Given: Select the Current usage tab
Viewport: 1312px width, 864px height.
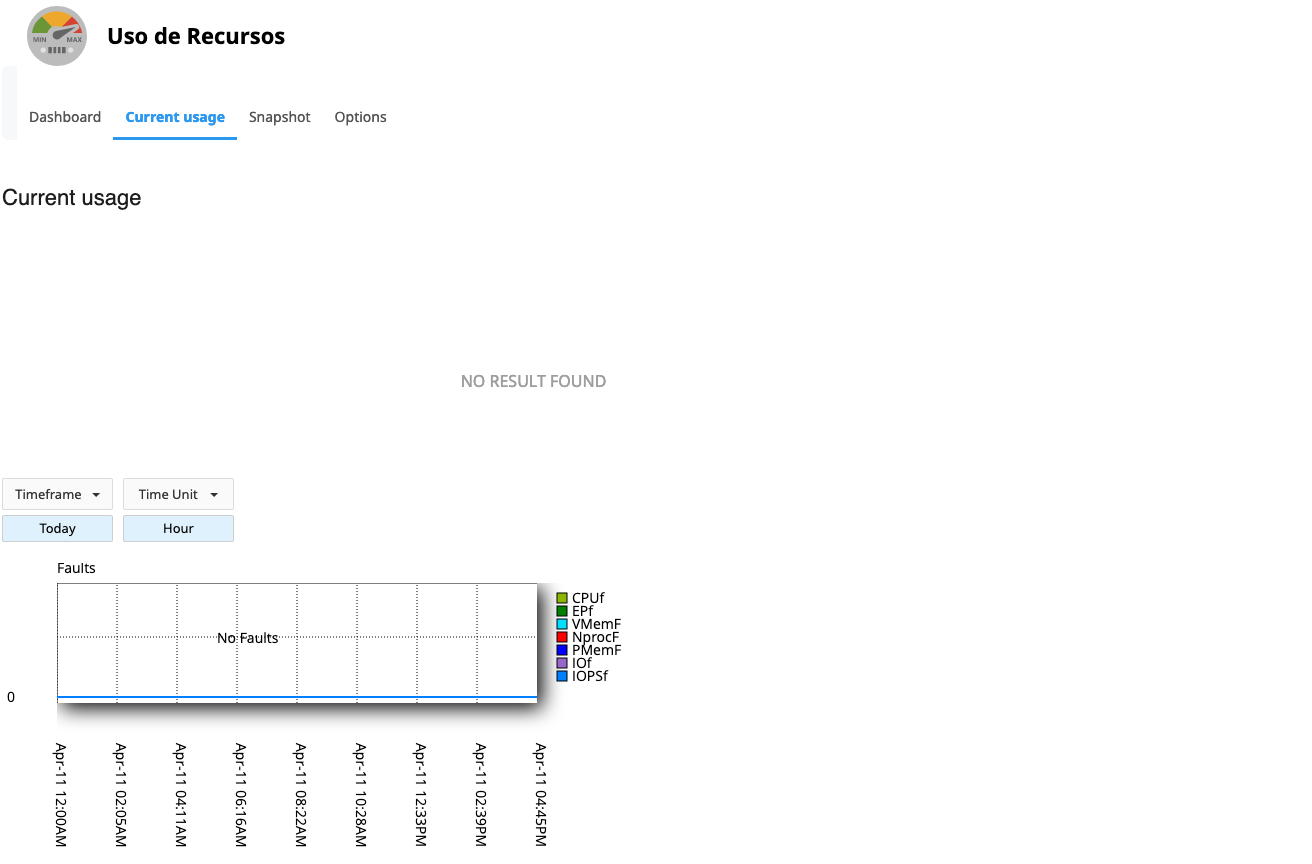Looking at the screenshot, I should coord(175,117).
